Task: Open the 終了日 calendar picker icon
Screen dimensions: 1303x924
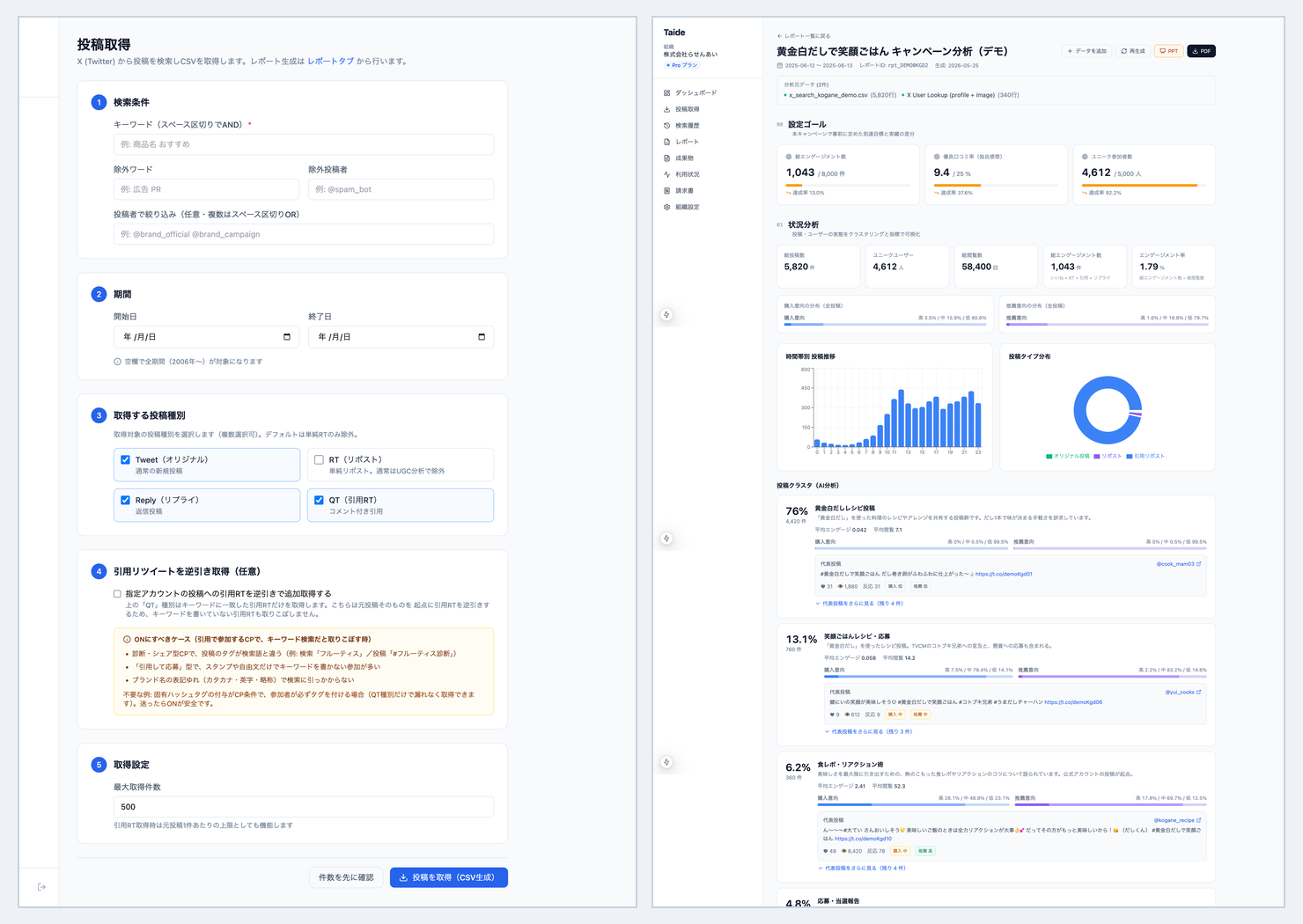Action: click(482, 337)
